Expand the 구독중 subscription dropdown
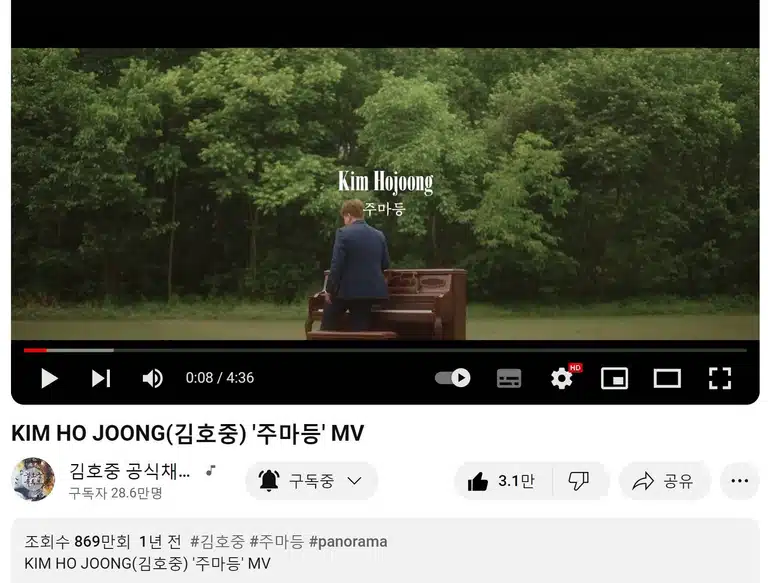This screenshot has height=583, width=768. pos(312,481)
